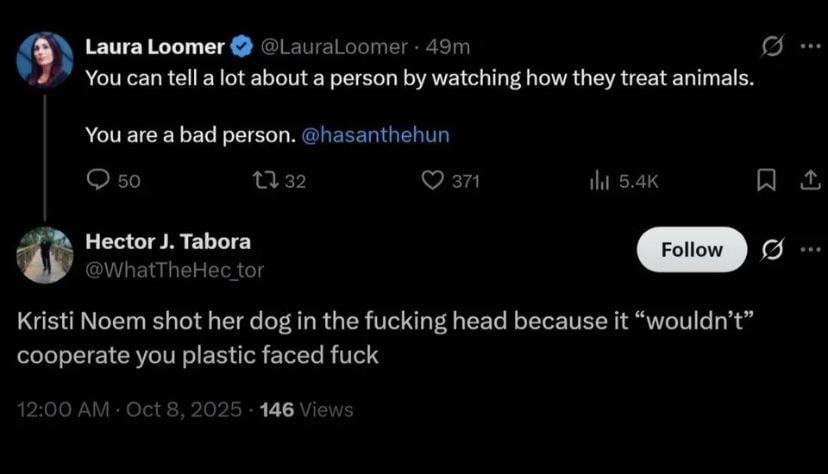Viewport: 828px width, 474px height.
Task: Click the Grok icon on the top post
Action: (x=771, y=47)
